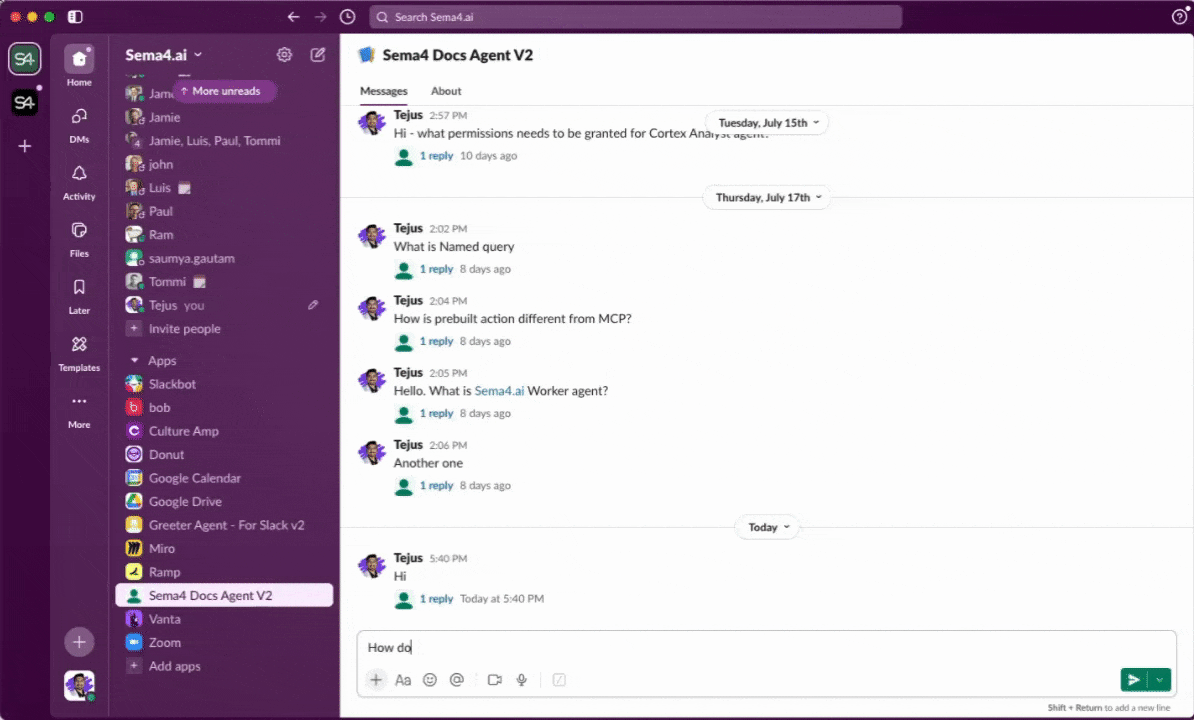This screenshot has height=720, width=1194.
Task: Click the round create-new plus button
Action: click(79, 642)
